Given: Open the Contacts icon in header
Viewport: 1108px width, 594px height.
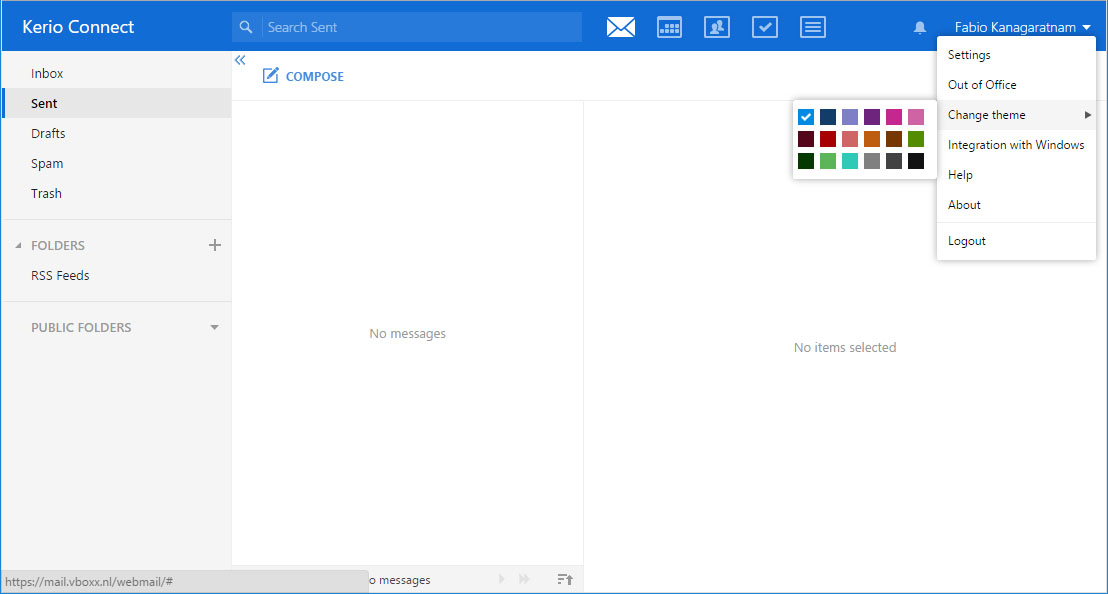Looking at the screenshot, I should (x=717, y=27).
